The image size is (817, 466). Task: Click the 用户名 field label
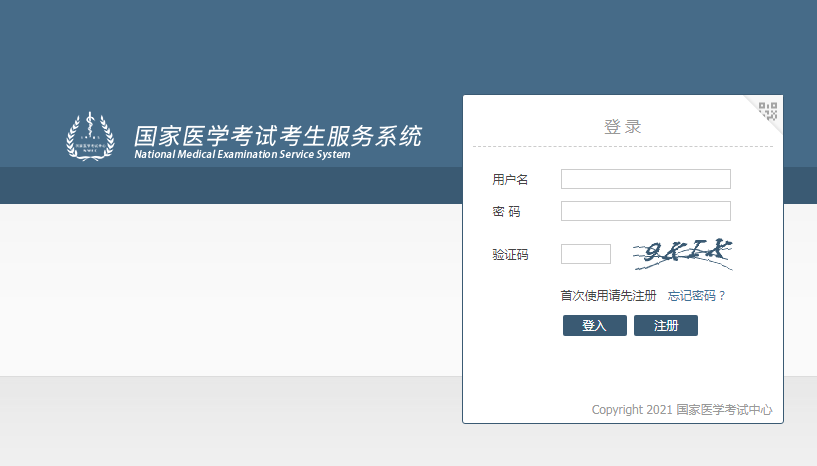coord(510,179)
